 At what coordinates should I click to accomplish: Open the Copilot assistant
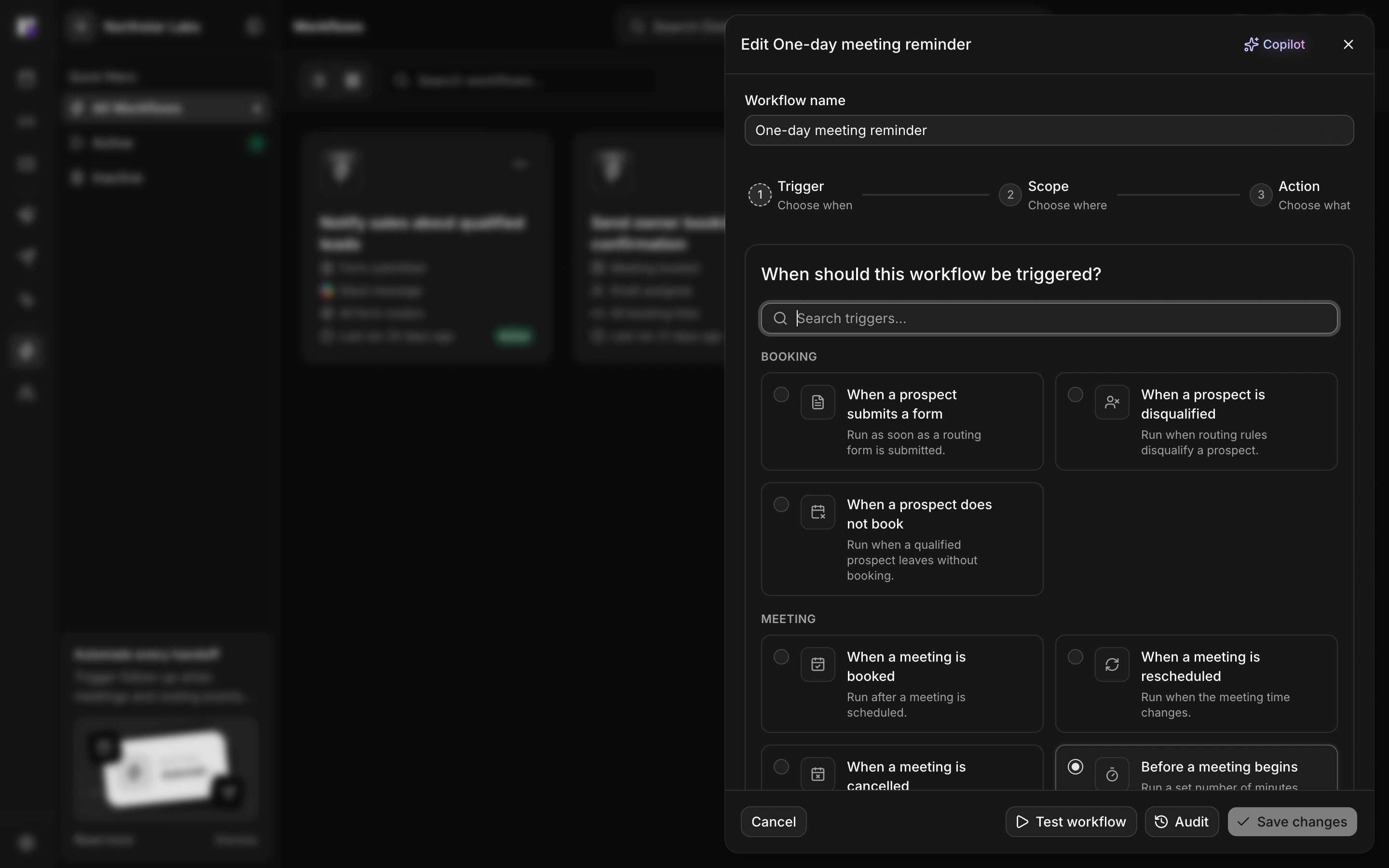click(x=1274, y=44)
